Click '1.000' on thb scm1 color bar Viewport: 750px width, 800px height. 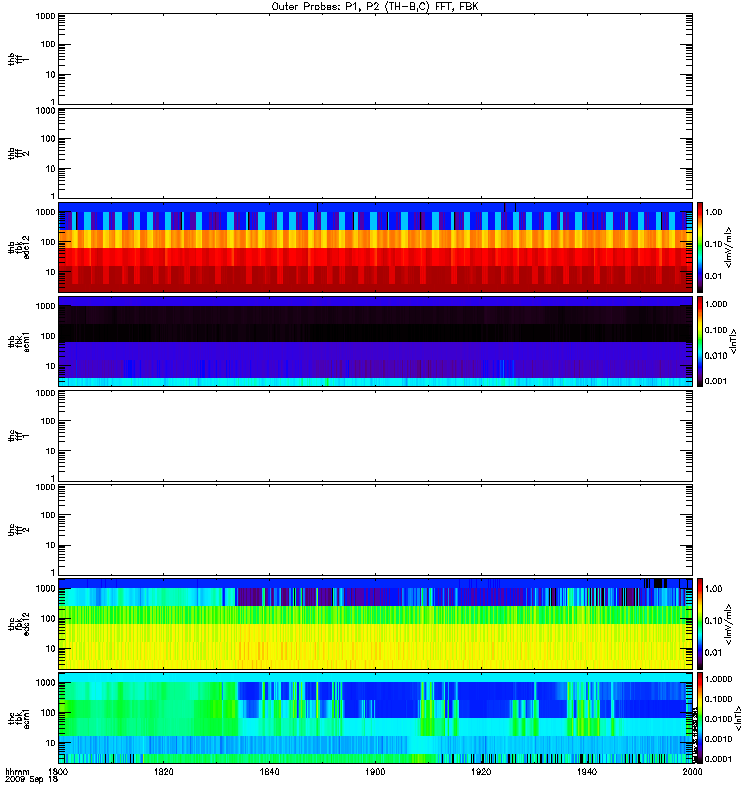coord(716,304)
